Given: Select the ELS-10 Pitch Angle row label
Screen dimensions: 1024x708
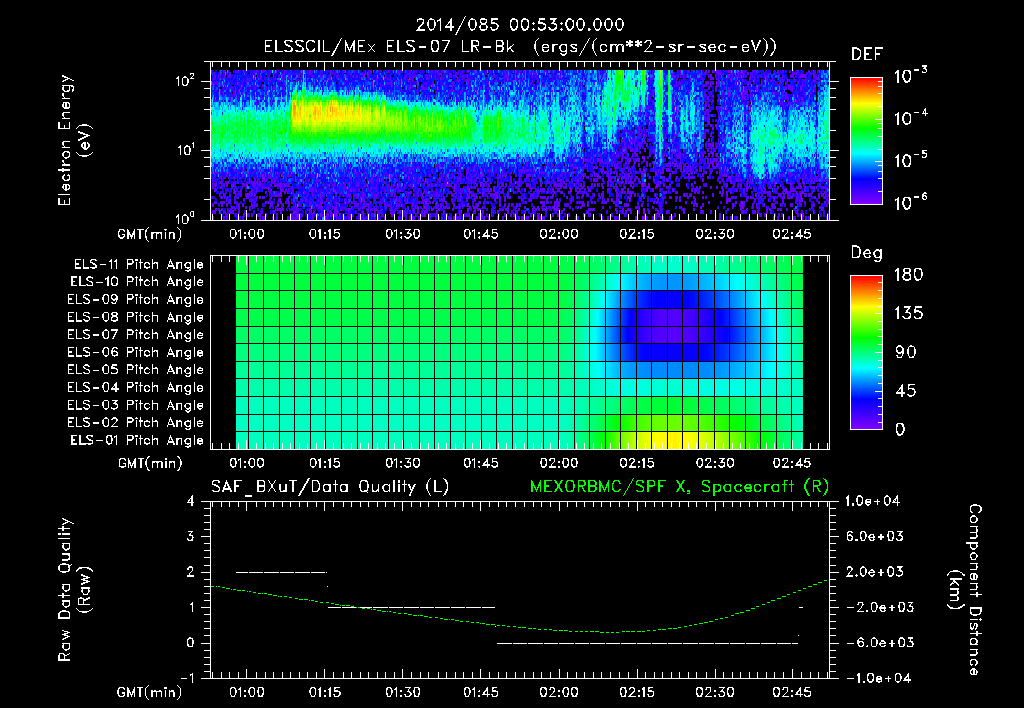Looking at the screenshot, I should pos(137,282).
